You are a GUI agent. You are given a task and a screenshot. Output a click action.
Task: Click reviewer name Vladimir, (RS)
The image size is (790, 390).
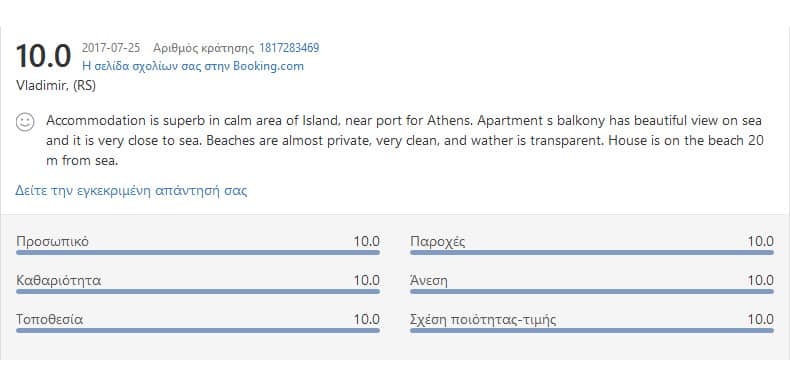(x=56, y=86)
